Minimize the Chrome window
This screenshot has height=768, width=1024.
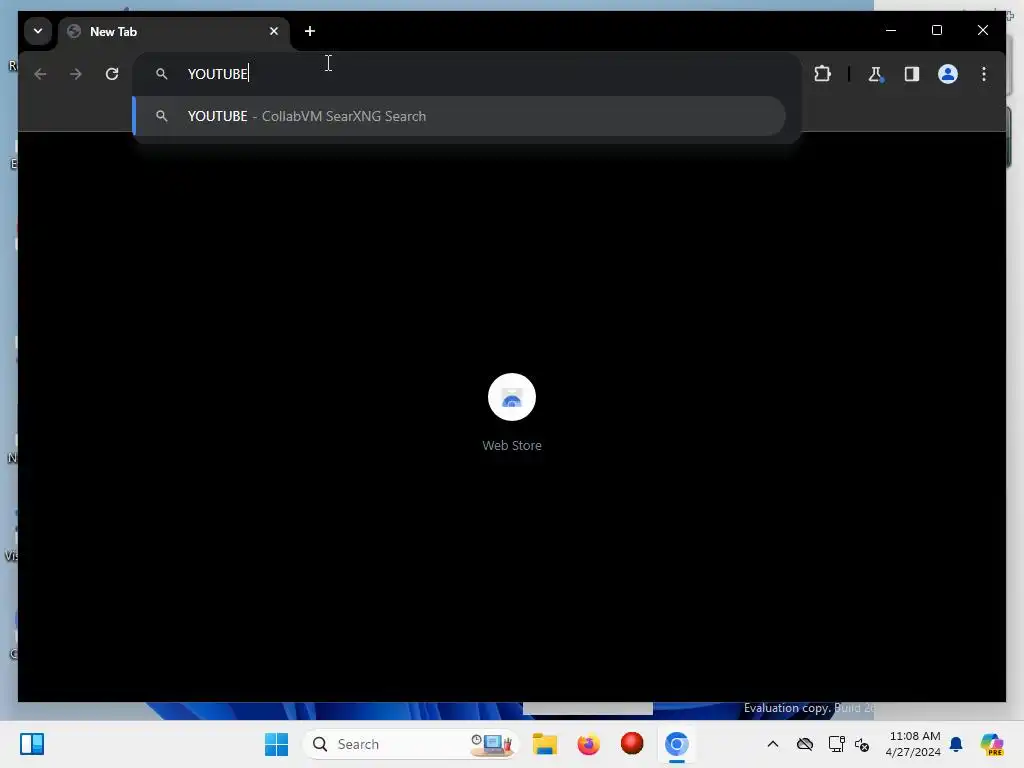pyautogui.click(x=891, y=30)
